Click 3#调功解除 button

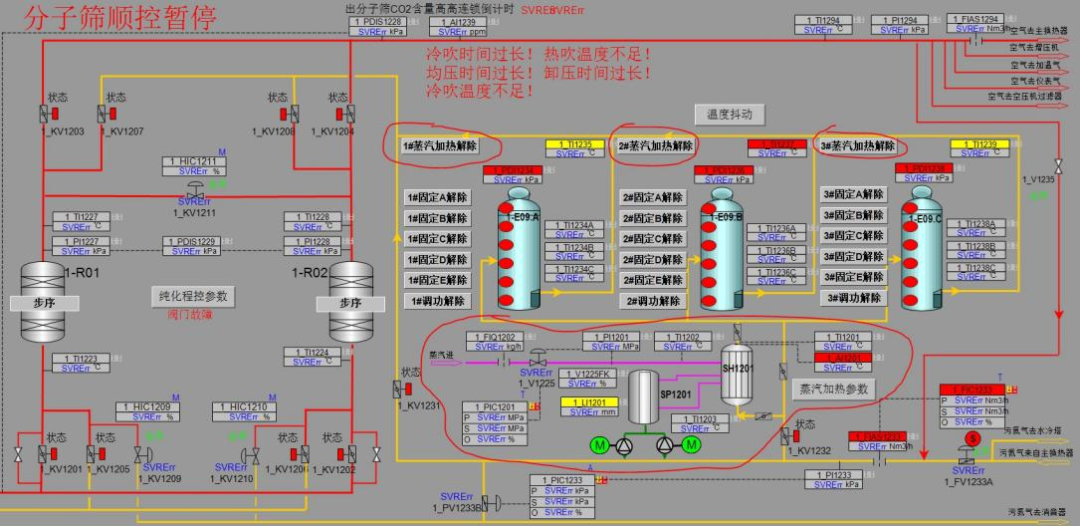[855, 298]
